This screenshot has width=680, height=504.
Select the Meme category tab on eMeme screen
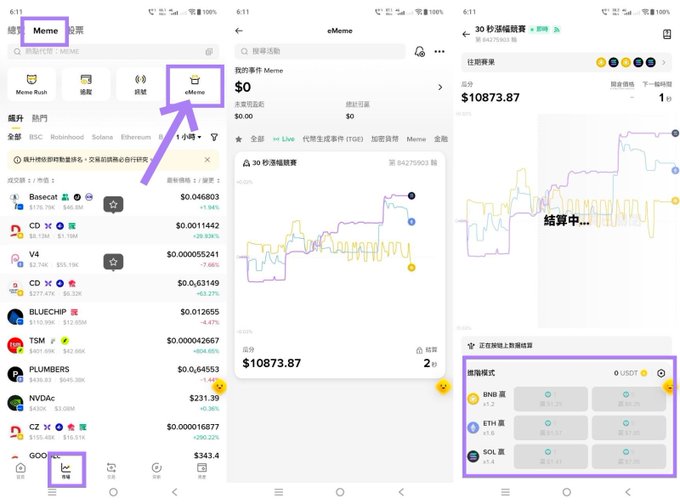tap(416, 139)
